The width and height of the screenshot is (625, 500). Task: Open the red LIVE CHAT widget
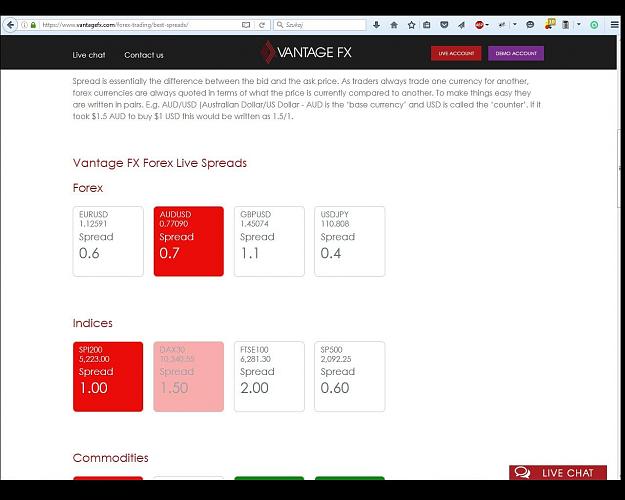pyautogui.click(x=558, y=472)
